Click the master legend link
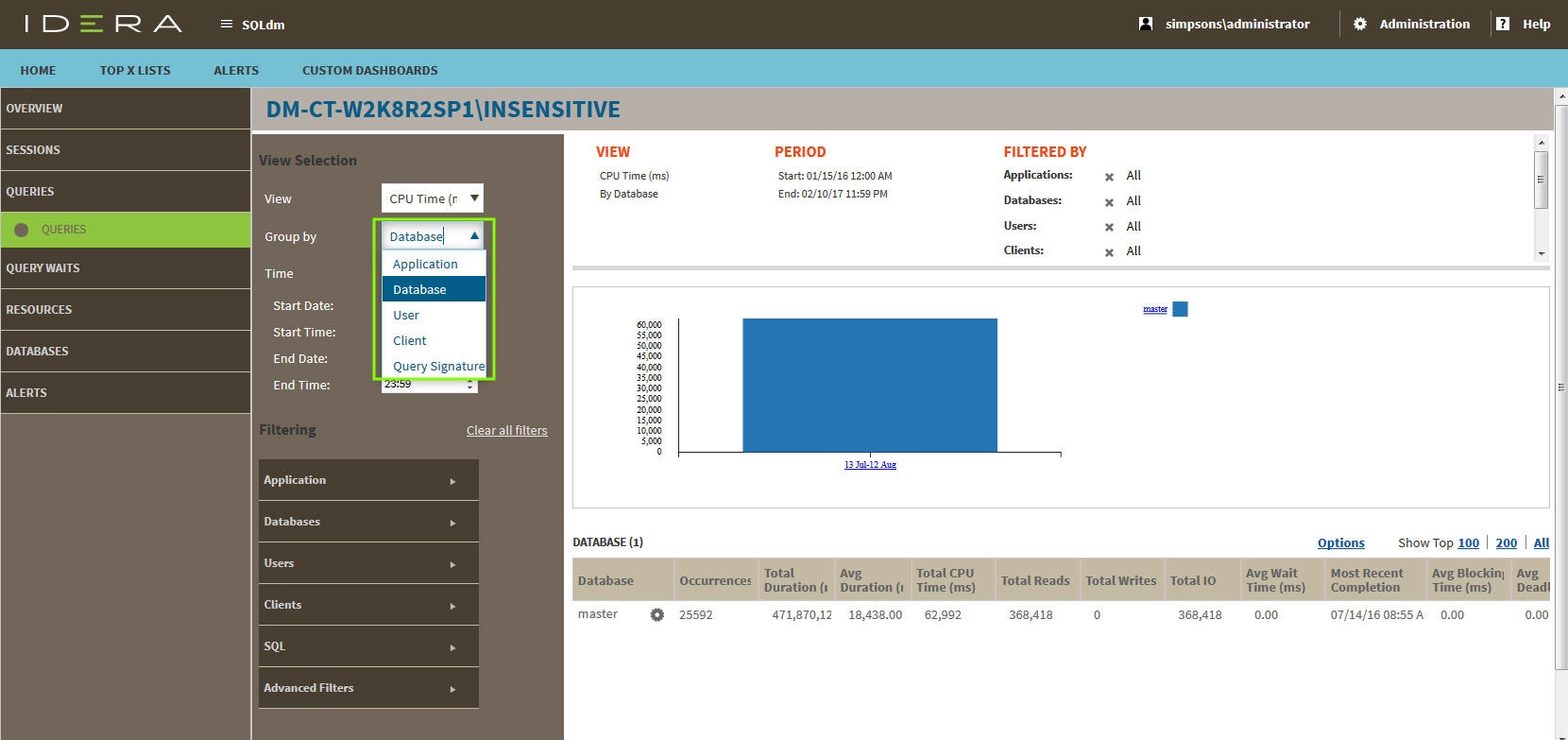The image size is (1568, 740). click(1155, 309)
